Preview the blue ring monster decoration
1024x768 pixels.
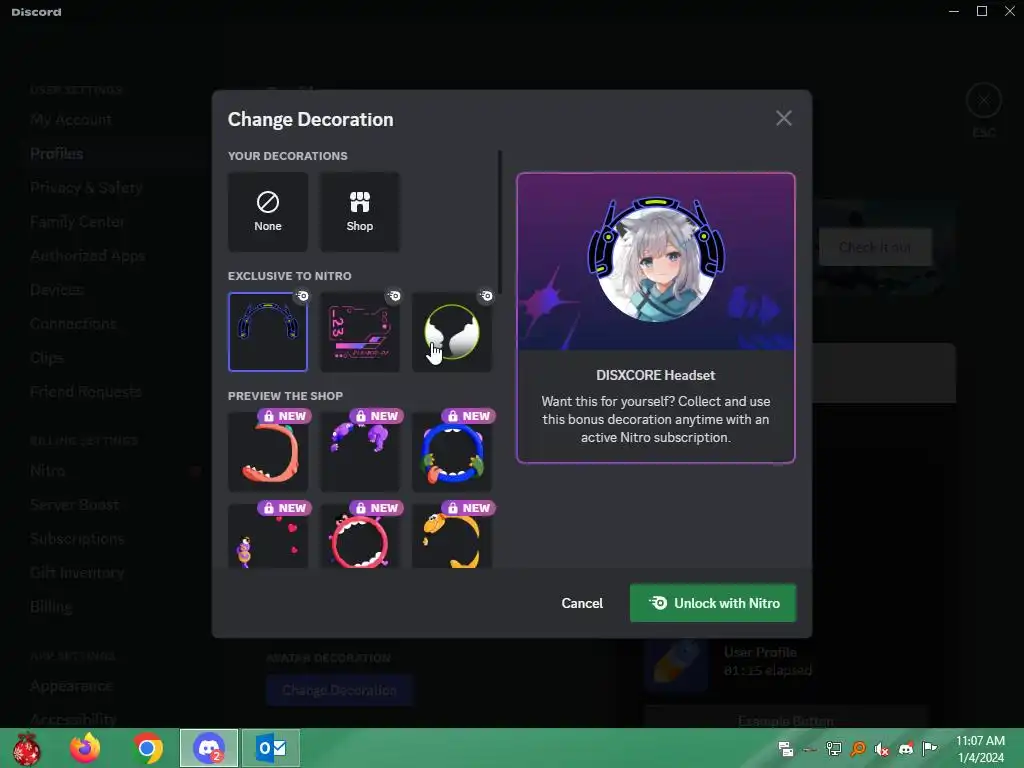pos(452,452)
